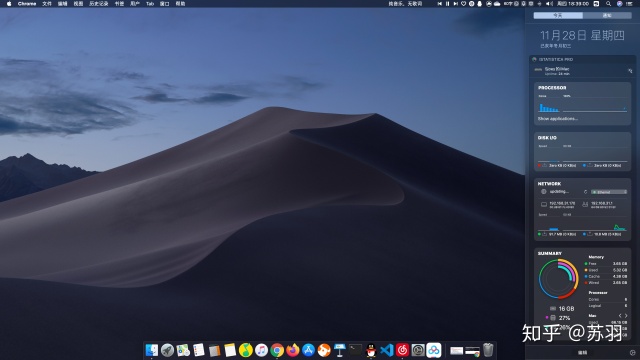
Task: Launch Visual Studio Code from the Dock
Action: pyautogui.click(x=387, y=350)
